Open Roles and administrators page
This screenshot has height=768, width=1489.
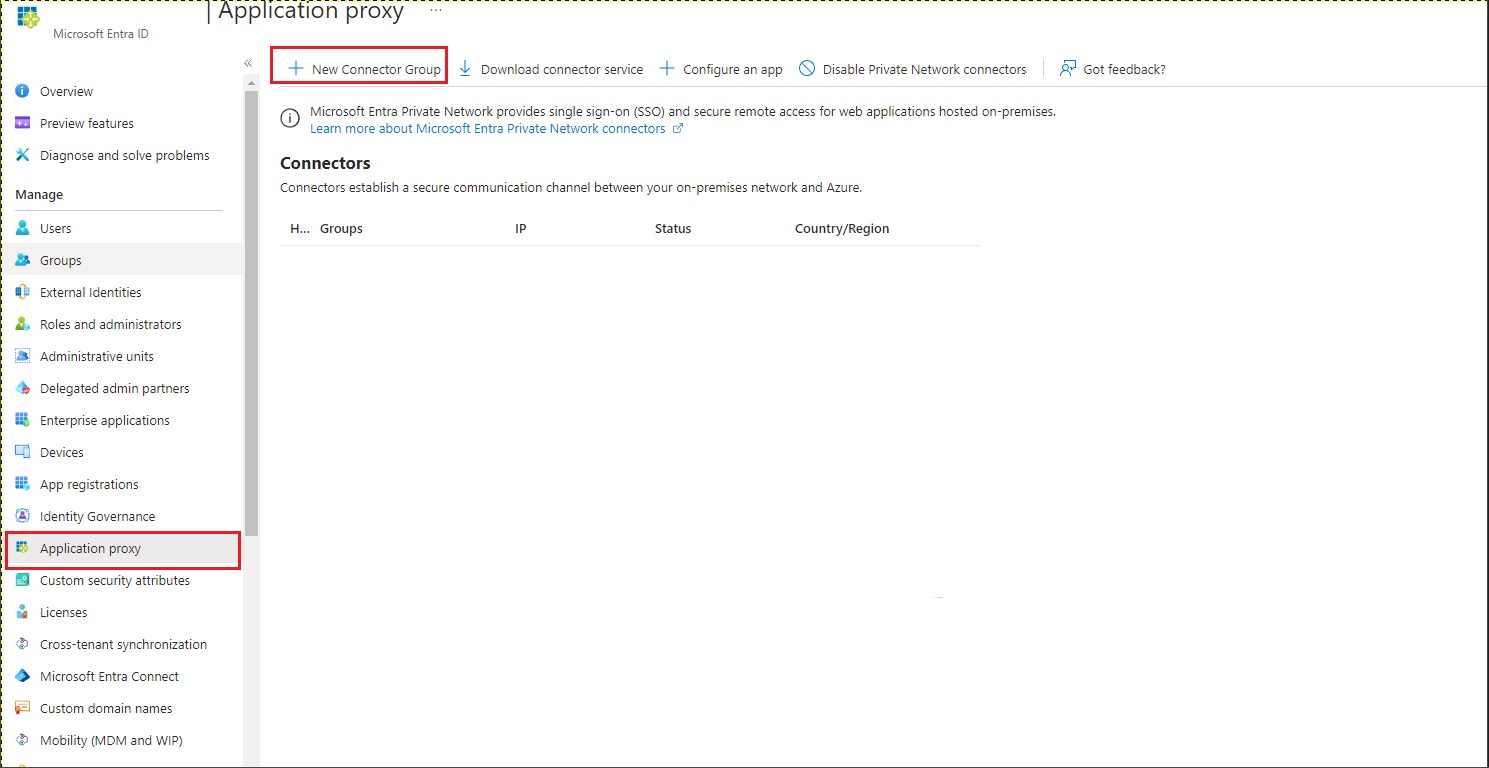tap(110, 324)
